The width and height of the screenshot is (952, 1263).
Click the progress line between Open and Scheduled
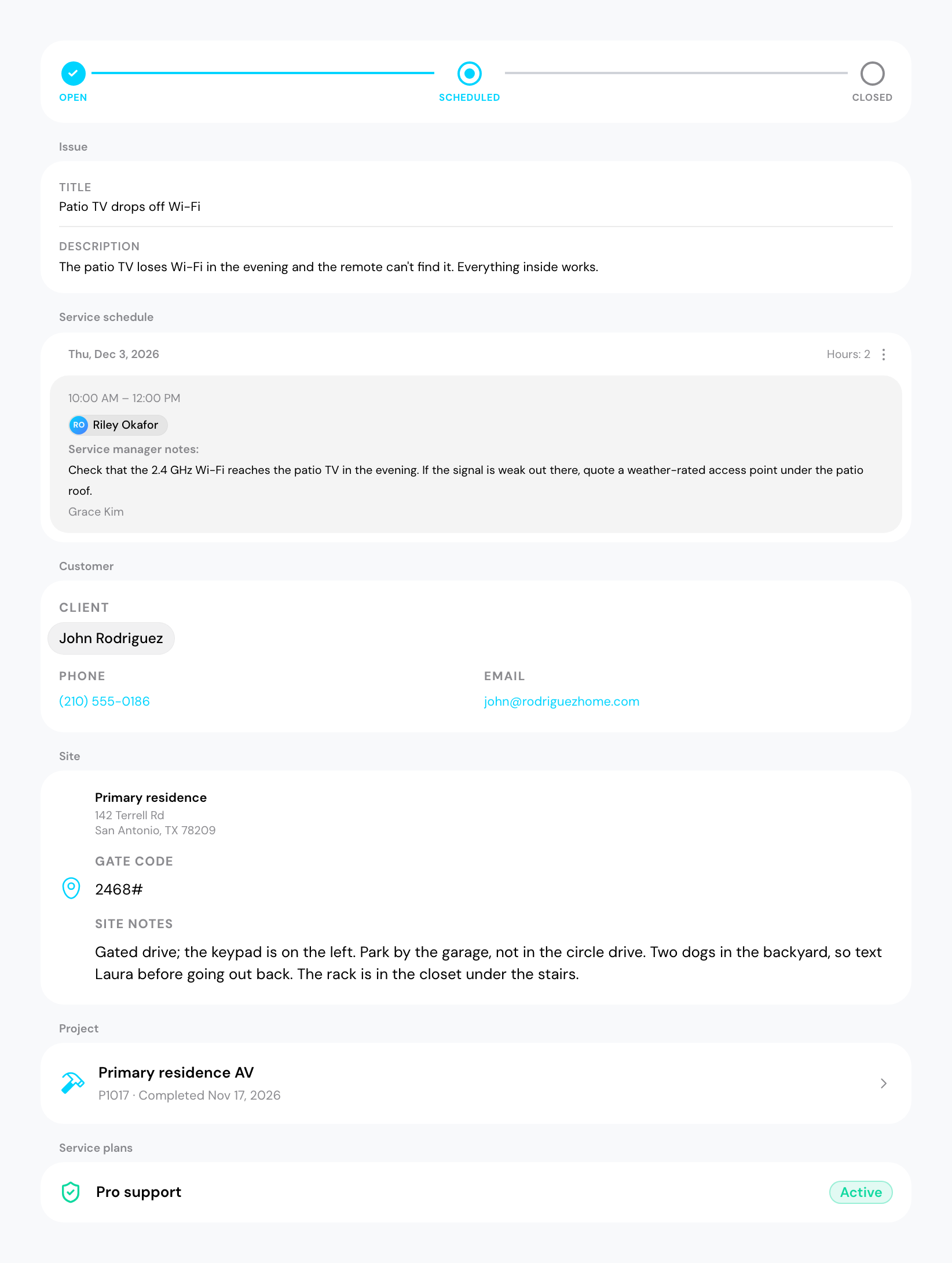(x=263, y=73)
